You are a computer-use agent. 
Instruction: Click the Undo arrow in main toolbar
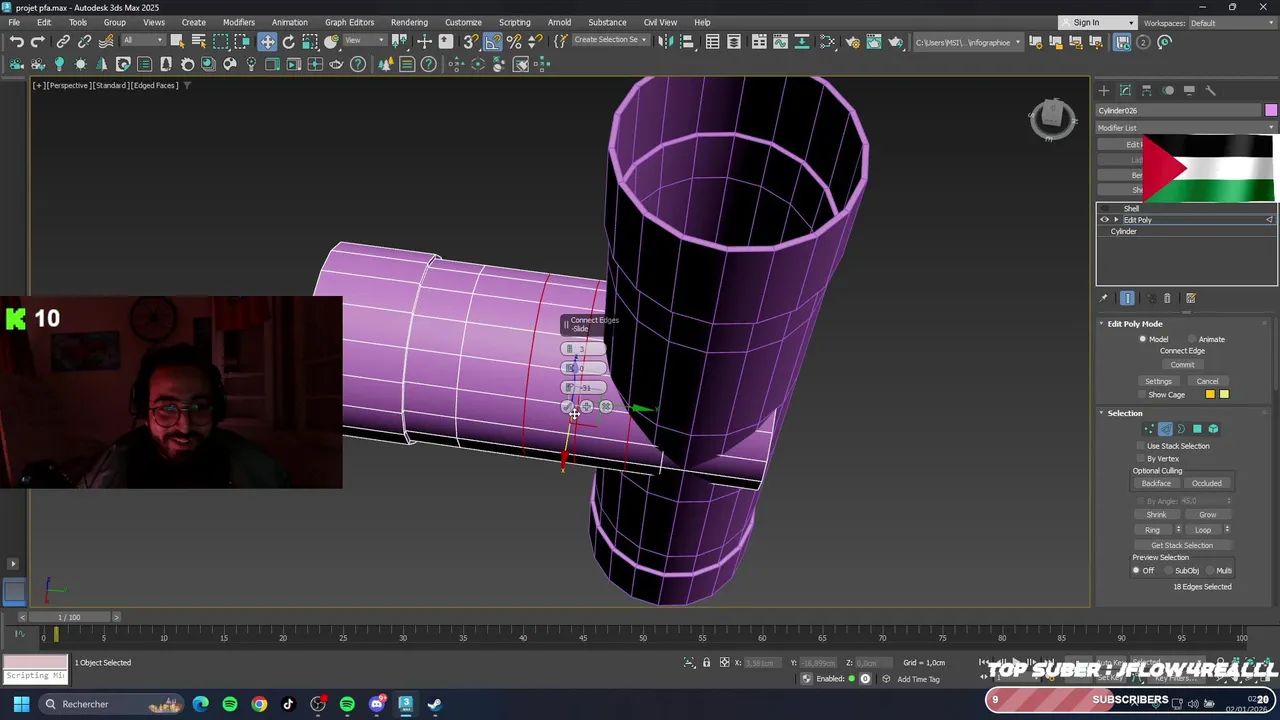[17, 42]
